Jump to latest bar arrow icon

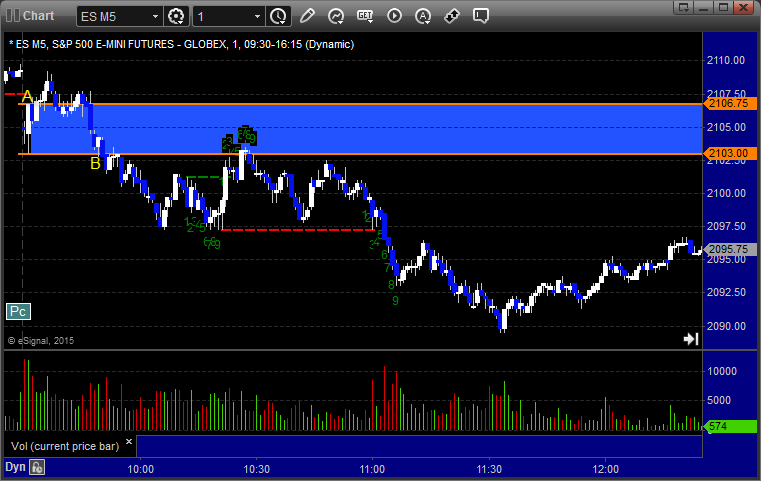tap(691, 339)
